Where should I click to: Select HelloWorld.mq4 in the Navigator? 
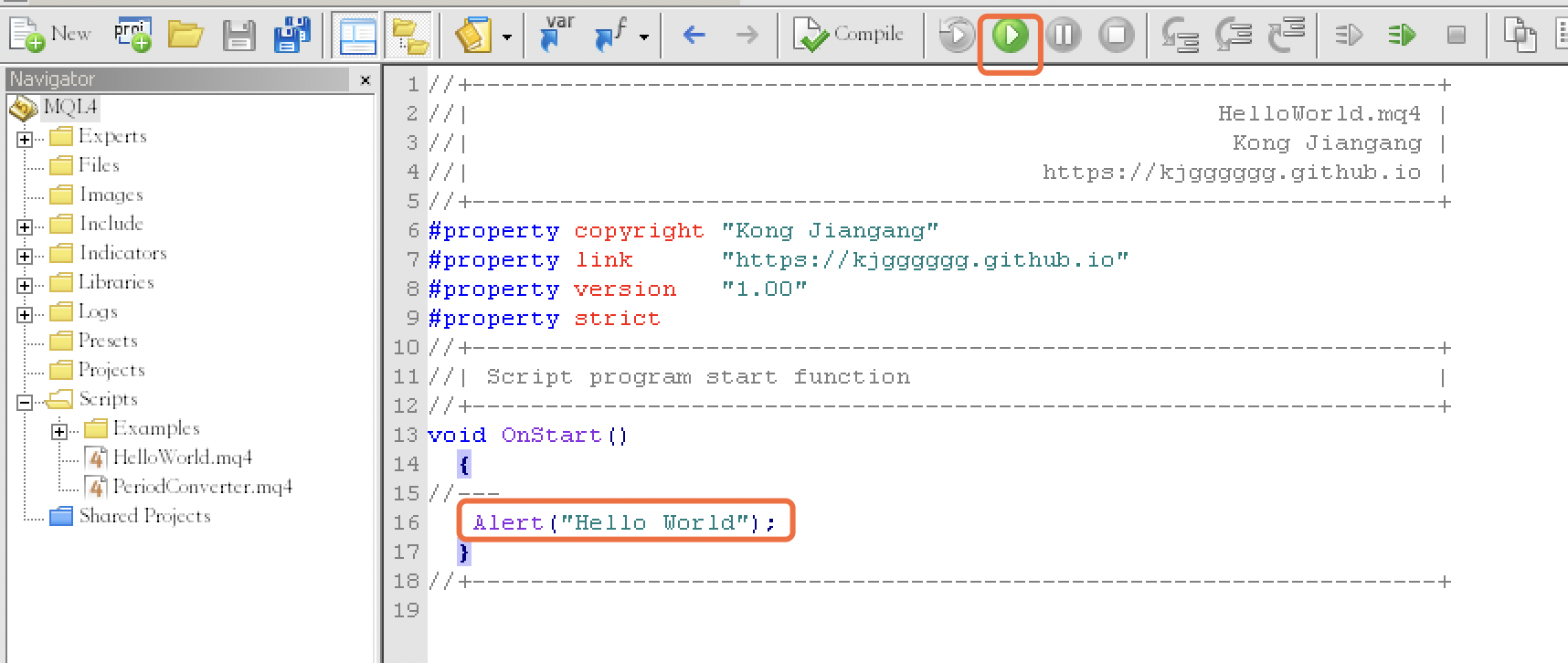(x=182, y=457)
